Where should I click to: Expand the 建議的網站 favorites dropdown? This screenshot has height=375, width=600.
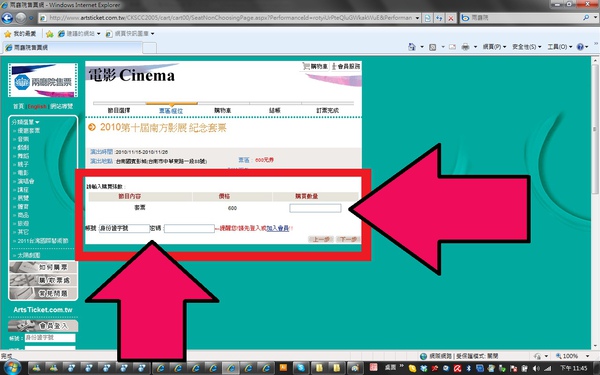[x=98, y=34]
